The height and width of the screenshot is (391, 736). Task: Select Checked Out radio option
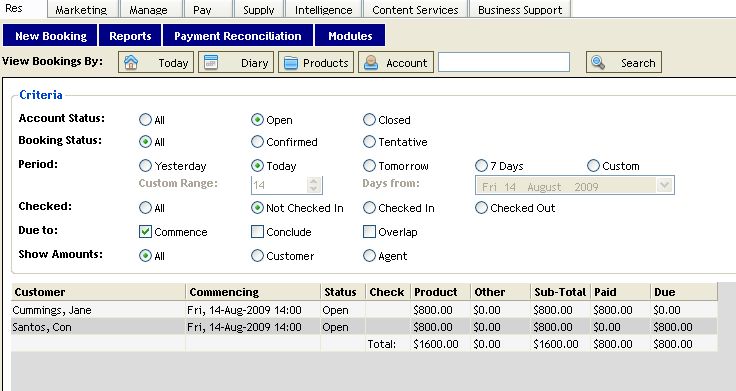coord(481,207)
